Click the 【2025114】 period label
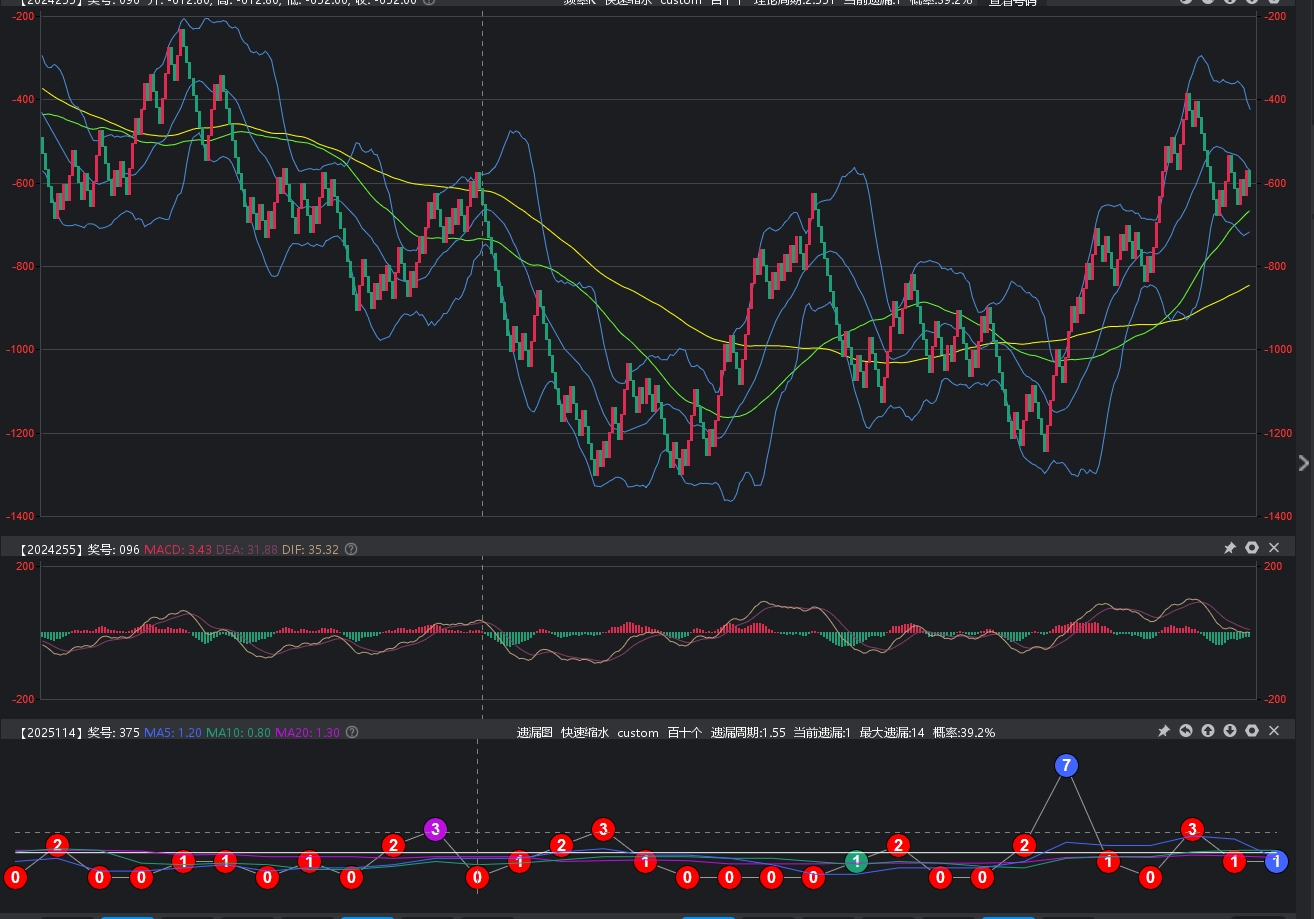1314x919 pixels. 51,733
